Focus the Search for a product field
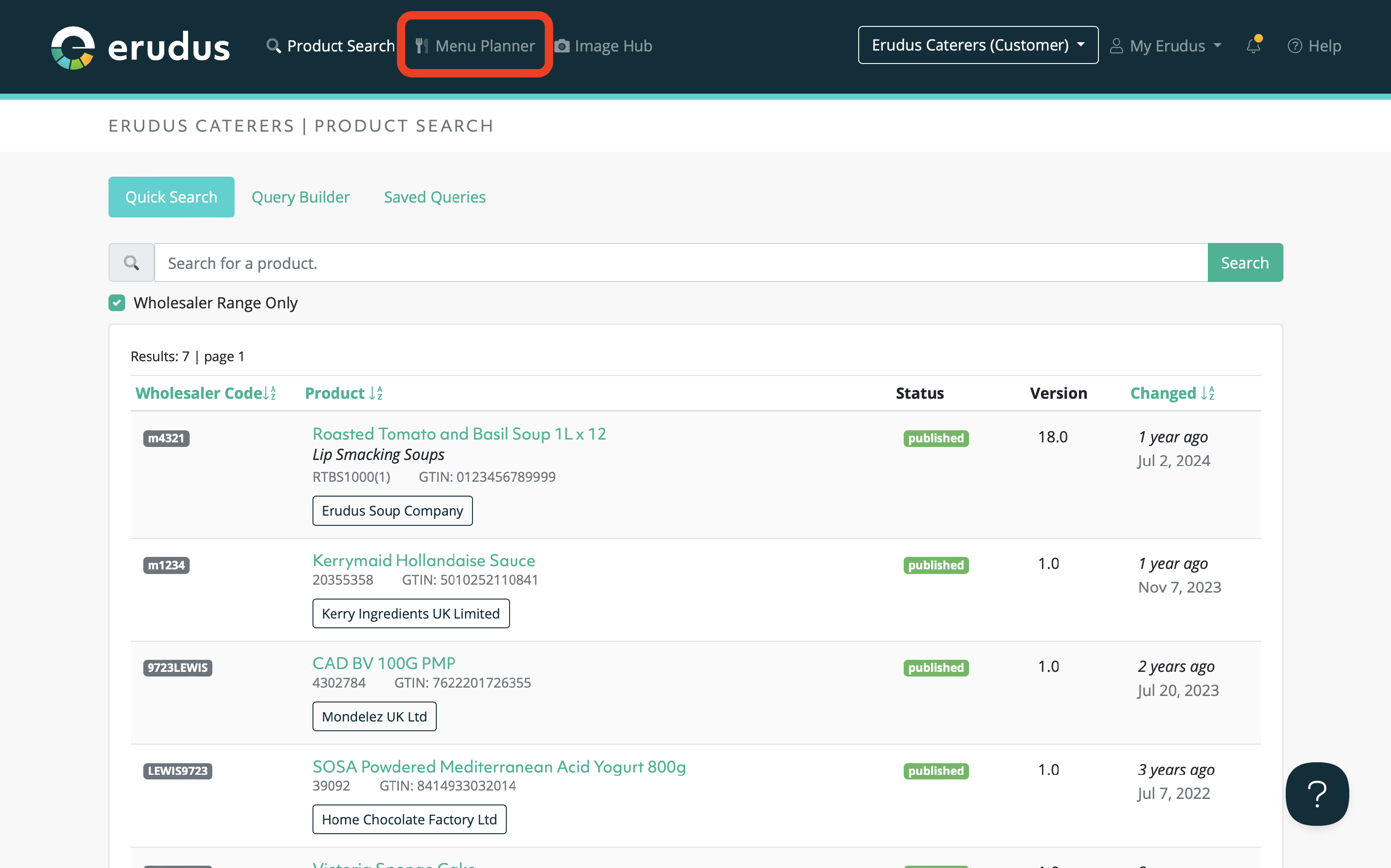 click(x=680, y=263)
